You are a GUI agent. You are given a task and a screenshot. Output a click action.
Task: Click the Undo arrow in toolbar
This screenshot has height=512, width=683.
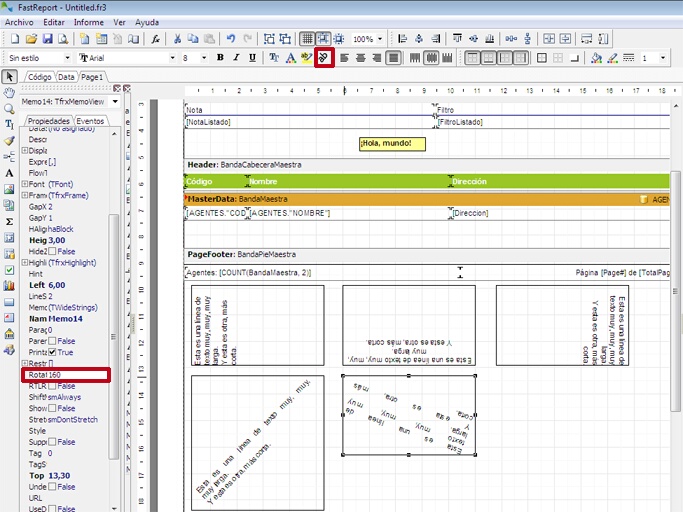coord(231,39)
